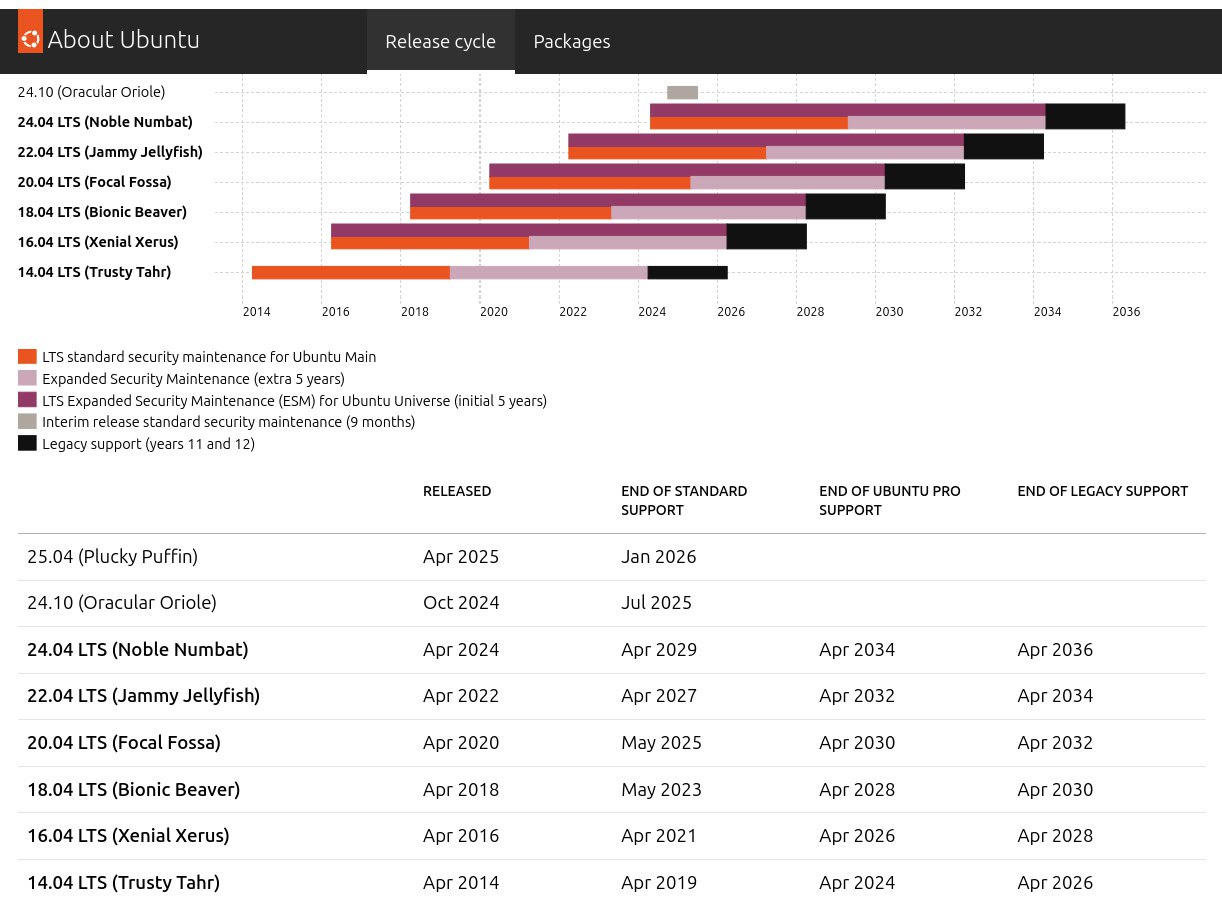This screenshot has height=907, width=1222.
Task: Click the Ubuntu logo icon
Action: click(x=30, y=39)
